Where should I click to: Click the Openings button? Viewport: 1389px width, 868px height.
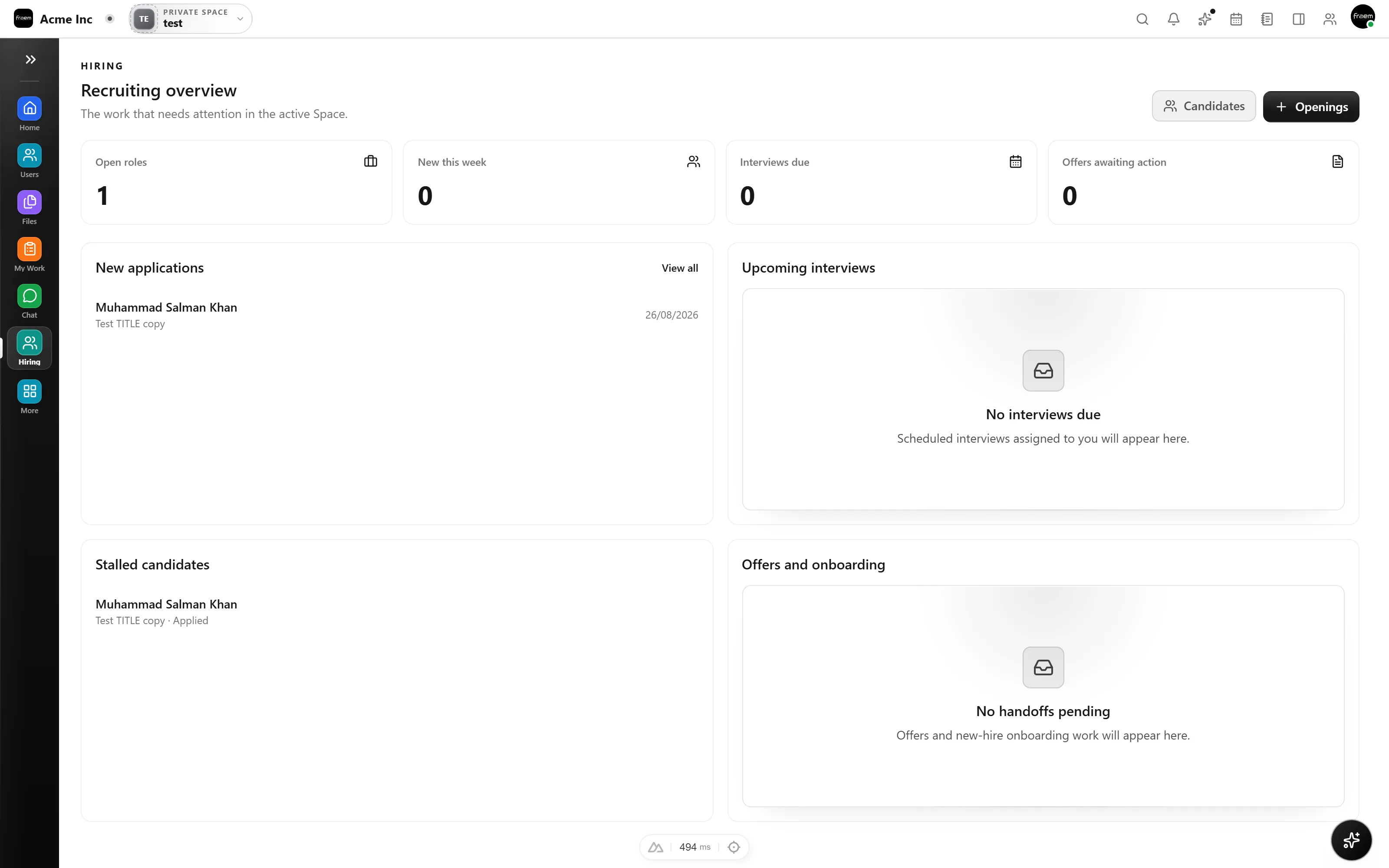1311,107
